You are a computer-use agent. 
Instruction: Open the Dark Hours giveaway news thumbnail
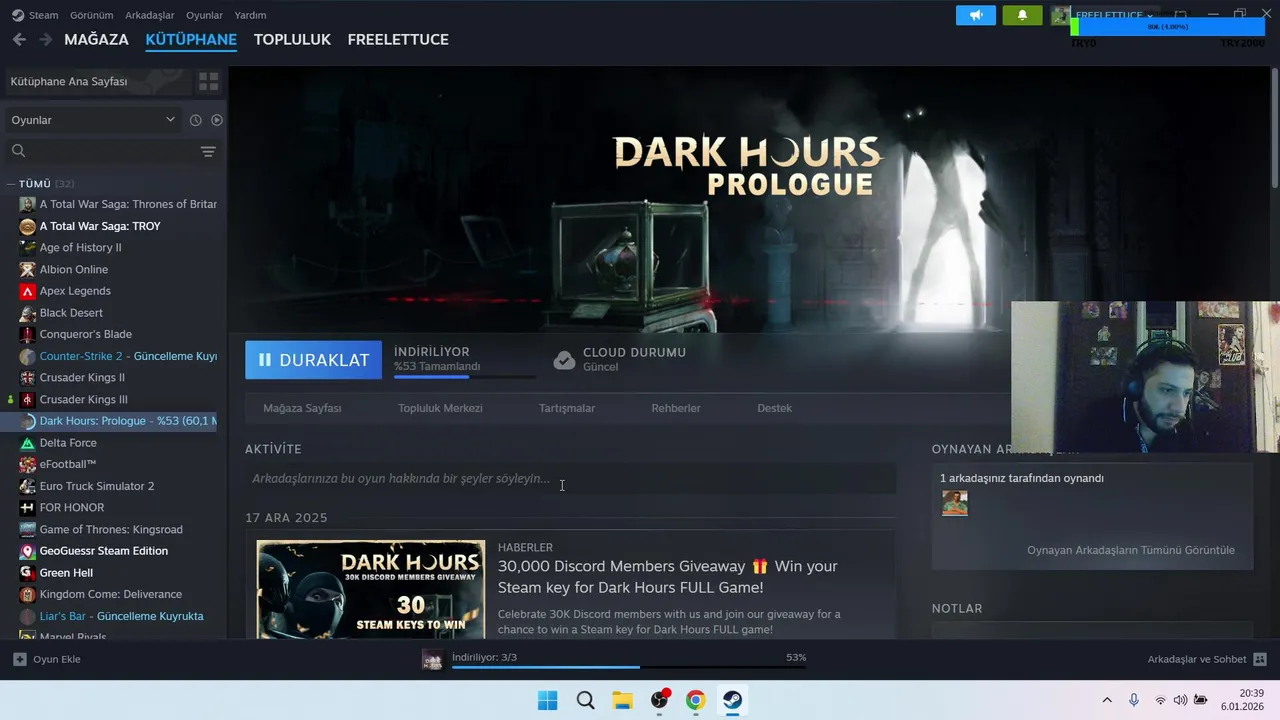click(371, 590)
